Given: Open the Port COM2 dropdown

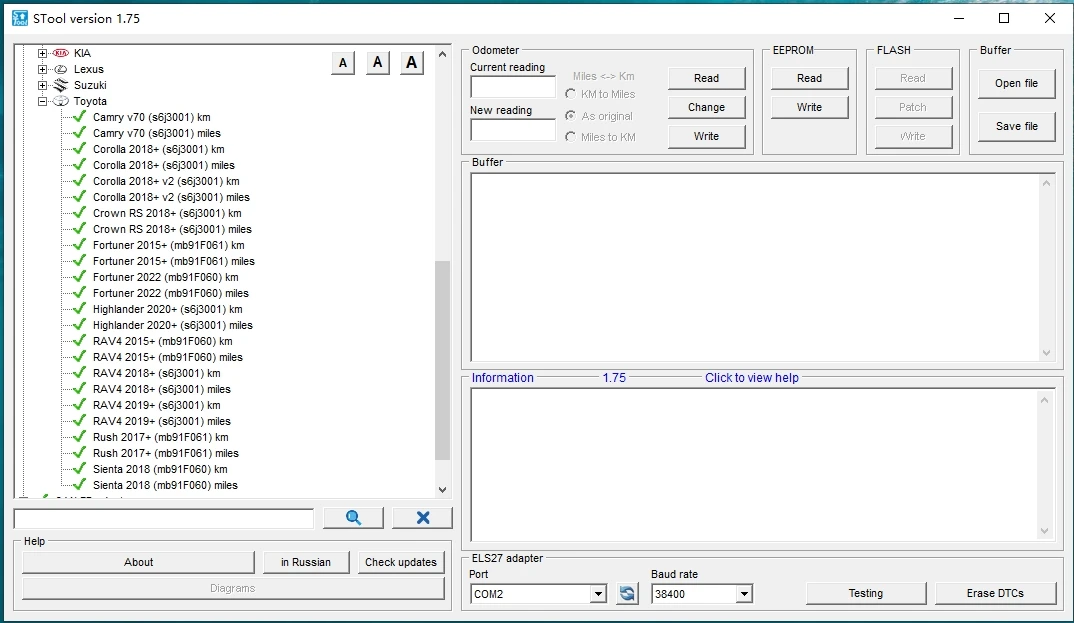Looking at the screenshot, I should [x=598, y=594].
